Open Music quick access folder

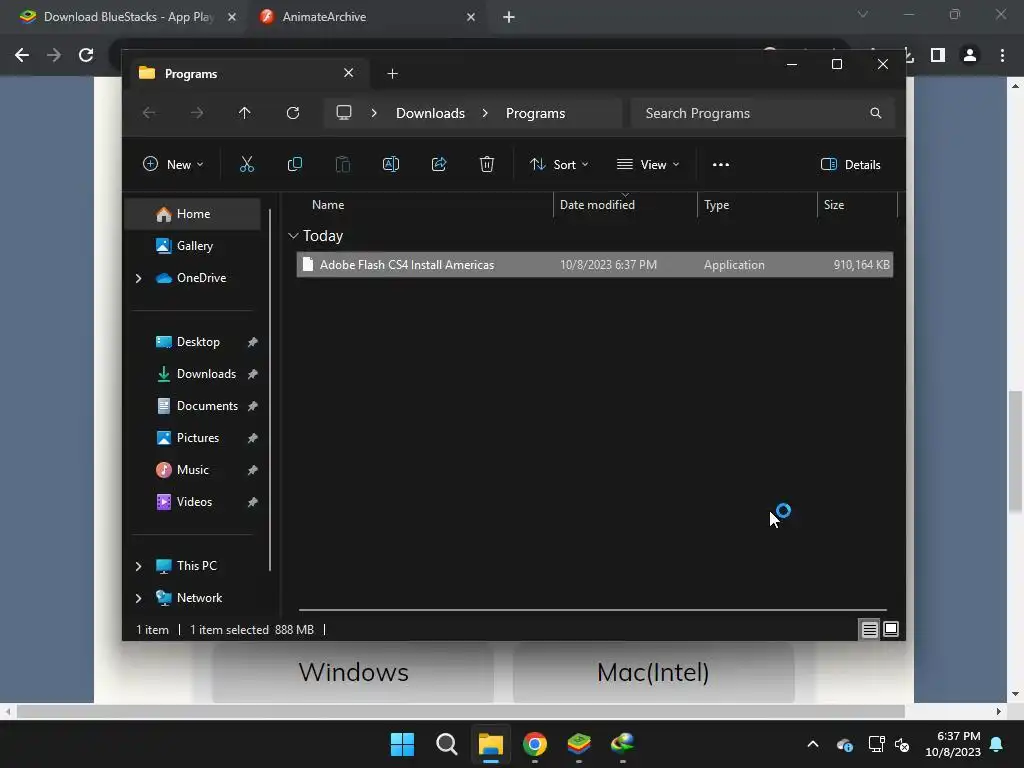192,470
